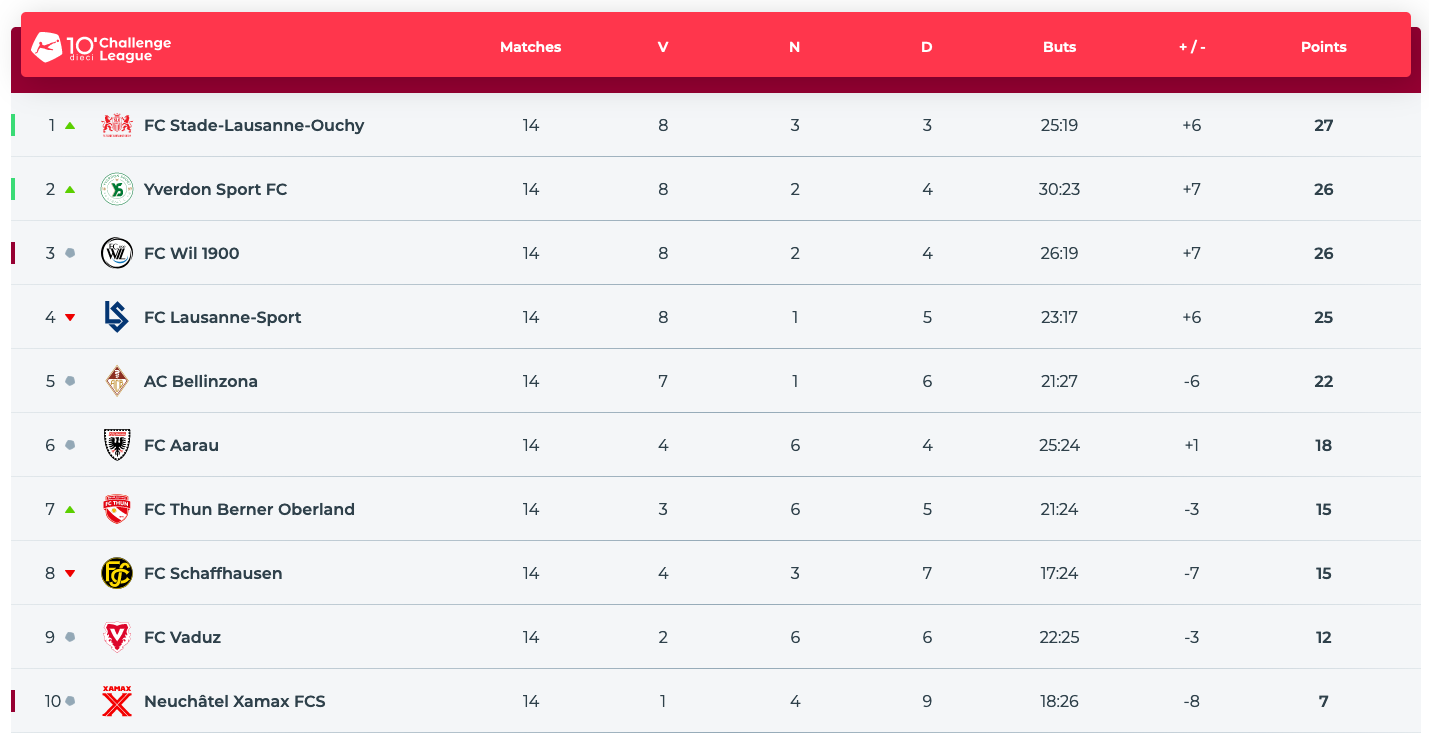Open FC Thun Berner Oberland team link

click(249, 509)
